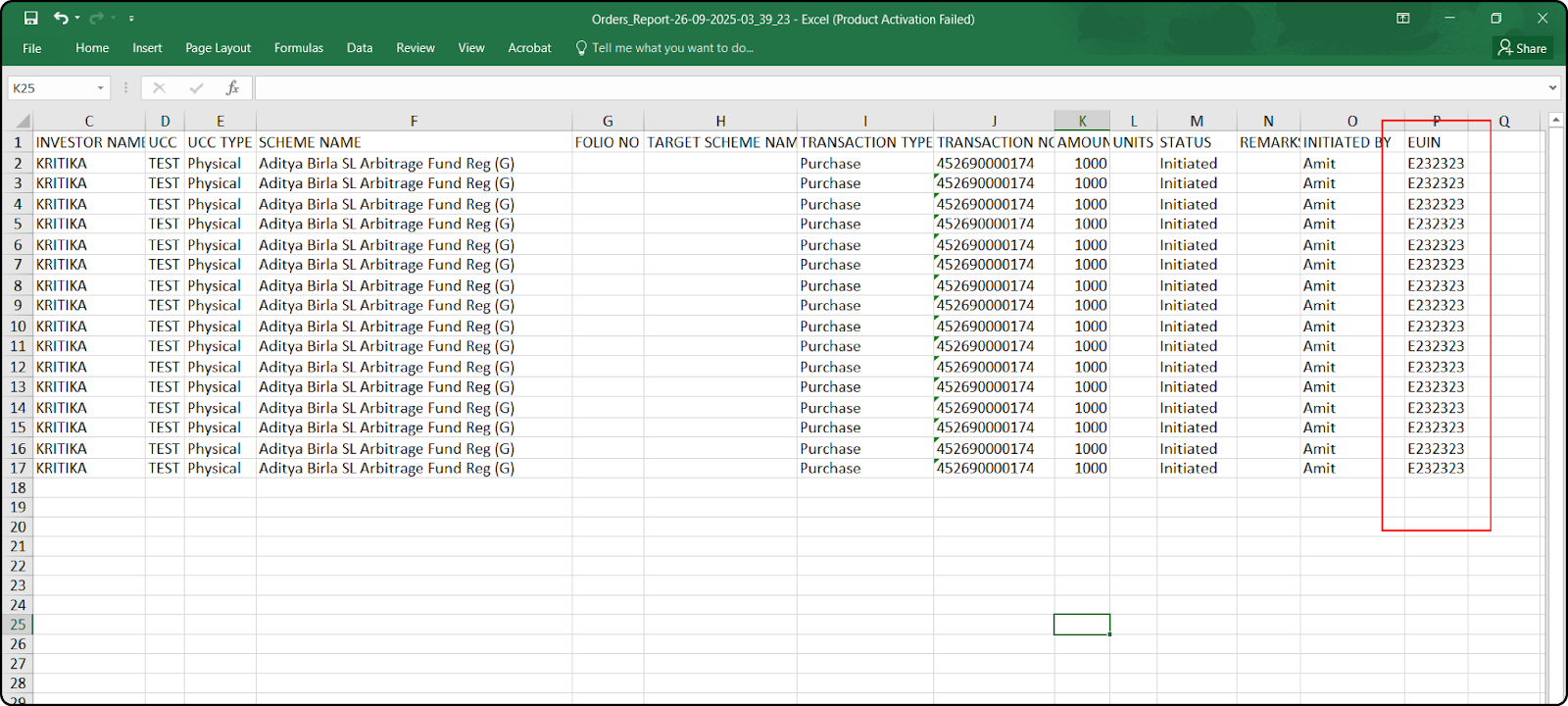Click the Name Box showing K25
Viewport: 1568px width, 706px height.
click(51, 88)
